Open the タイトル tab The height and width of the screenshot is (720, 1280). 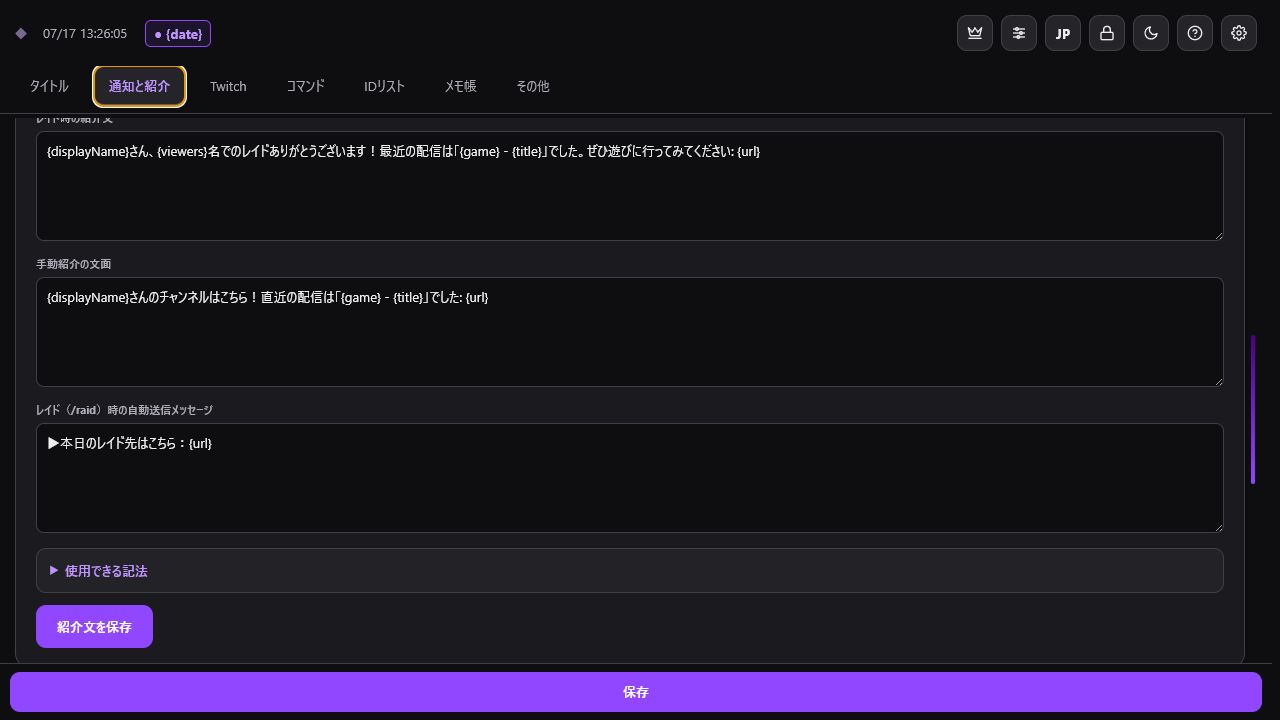click(x=49, y=86)
